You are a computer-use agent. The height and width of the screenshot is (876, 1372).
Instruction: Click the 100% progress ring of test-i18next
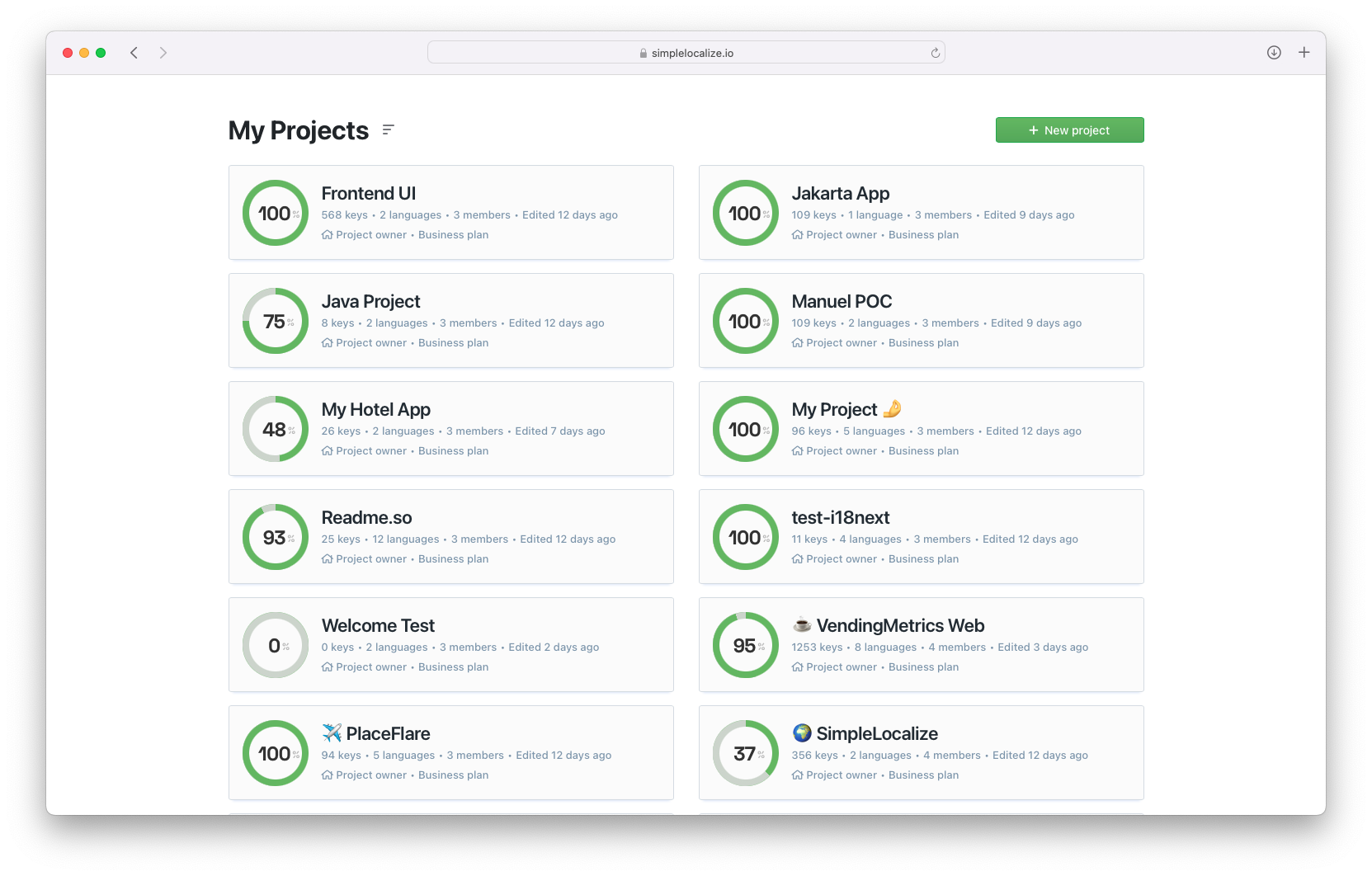click(746, 537)
